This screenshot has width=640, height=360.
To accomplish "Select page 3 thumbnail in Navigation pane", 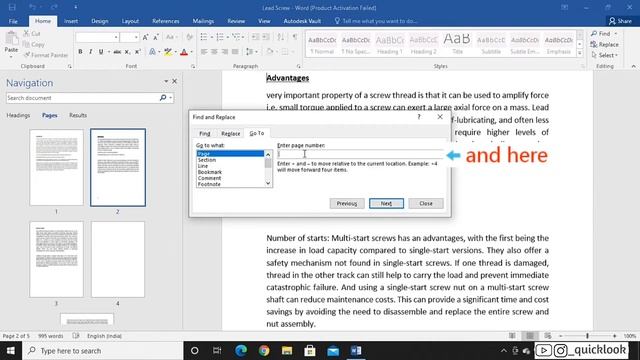I will click(56, 260).
